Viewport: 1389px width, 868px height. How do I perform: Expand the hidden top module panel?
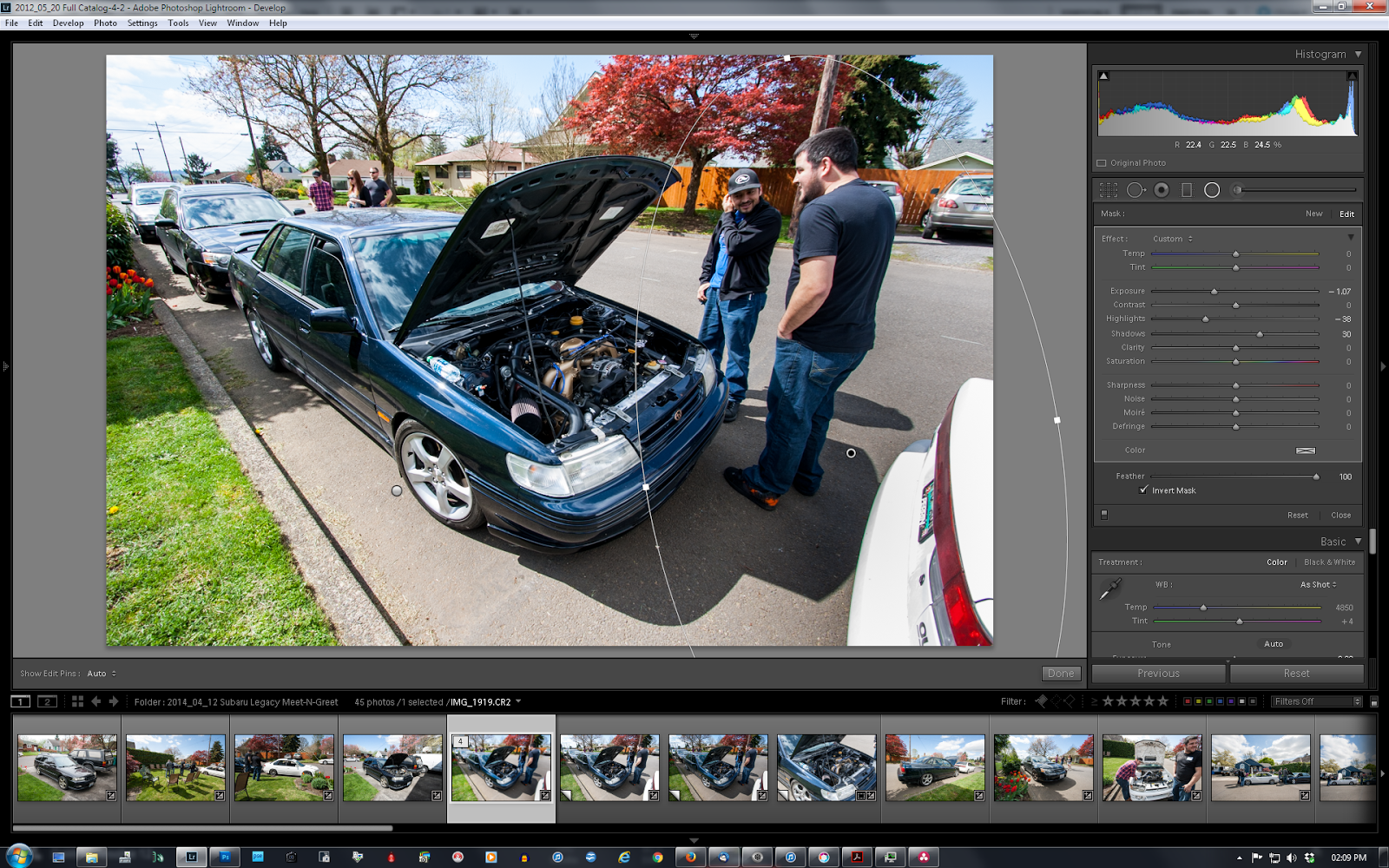(x=694, y=36)
